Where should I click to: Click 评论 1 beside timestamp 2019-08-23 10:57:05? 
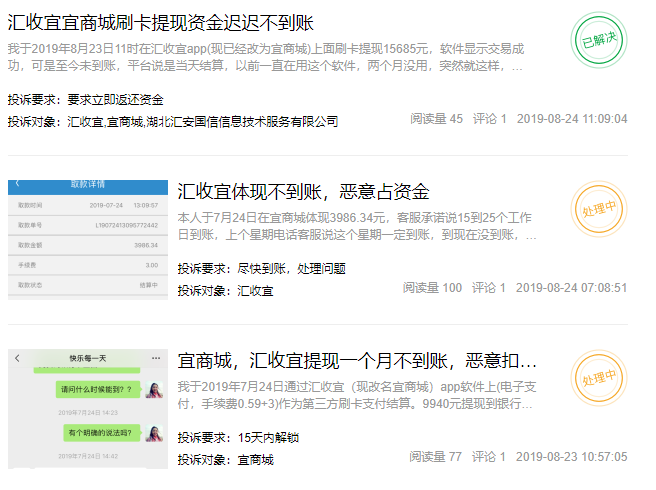pos(489,457)
